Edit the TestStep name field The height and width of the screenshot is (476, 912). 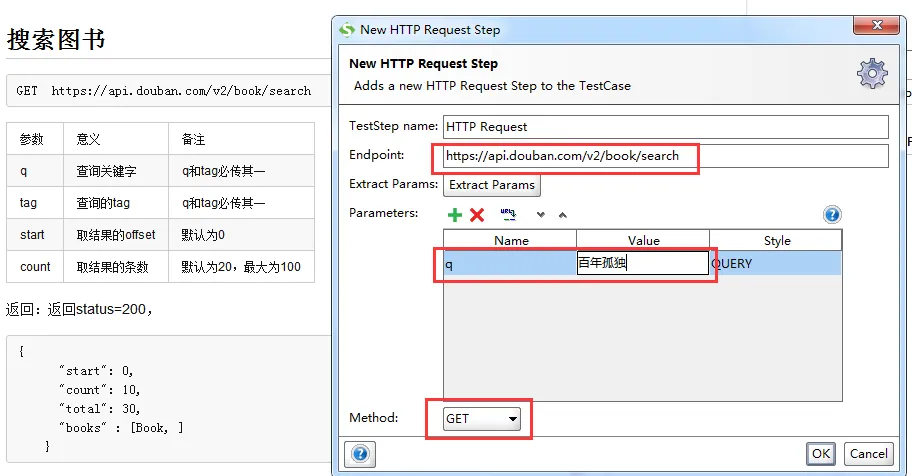click(665, 127)
